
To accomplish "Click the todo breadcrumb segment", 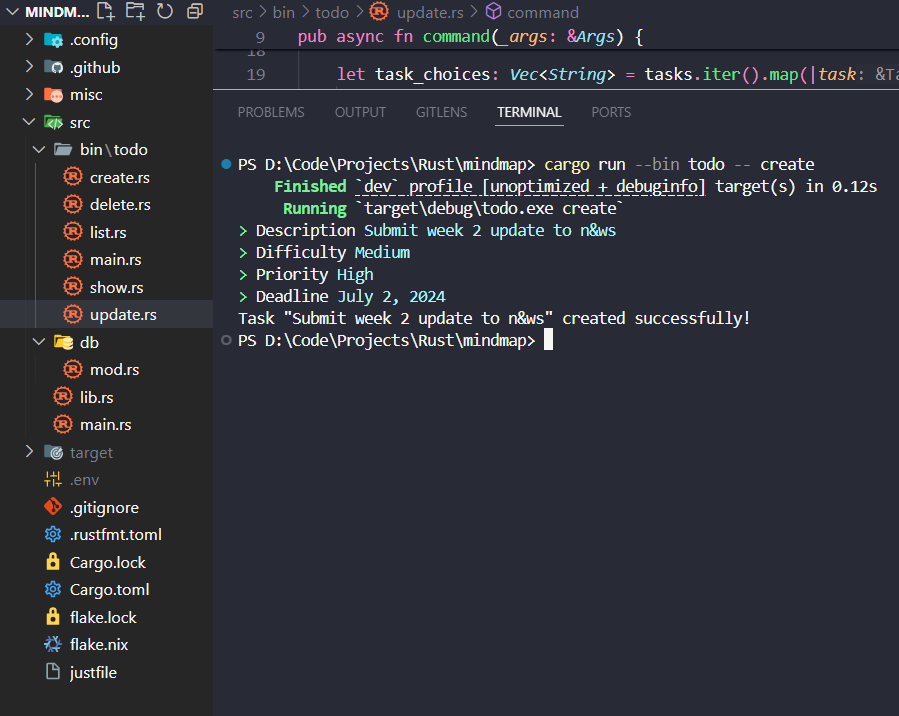I will 332,13.
